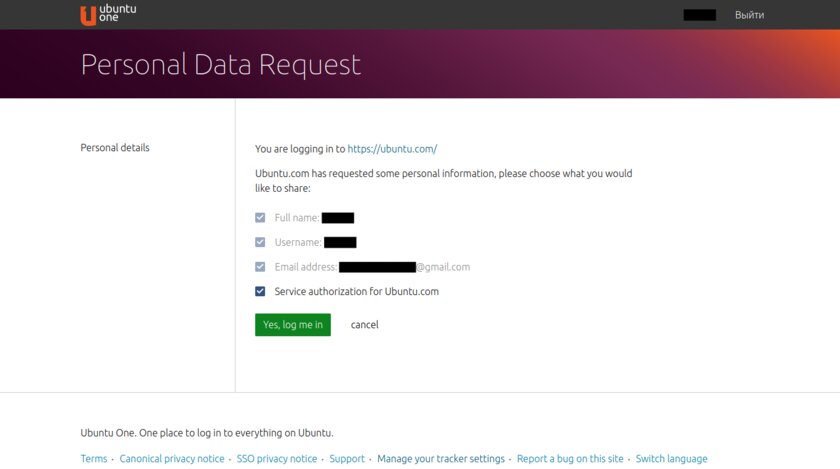Click Report a bug on this site
Viewport: 840px width, 469px height.
coord(570,459)
